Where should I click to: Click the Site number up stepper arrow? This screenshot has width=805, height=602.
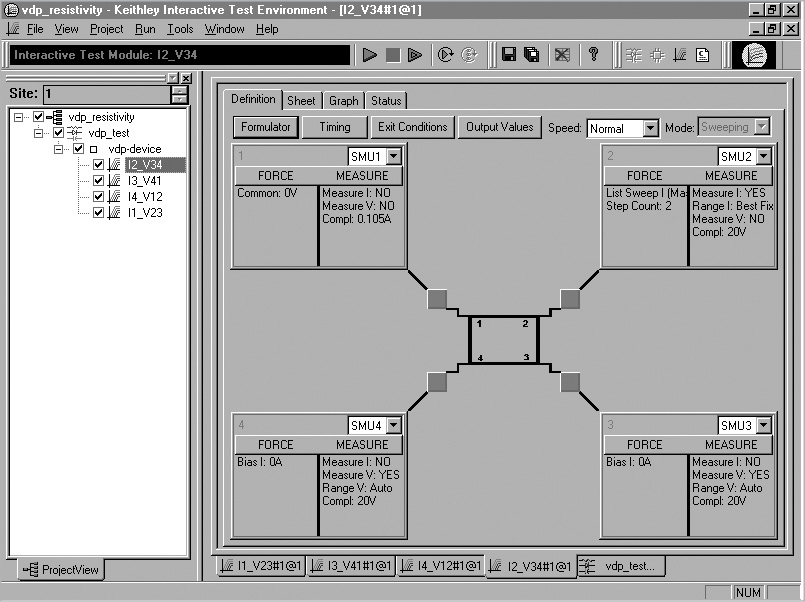click(180, 90)
